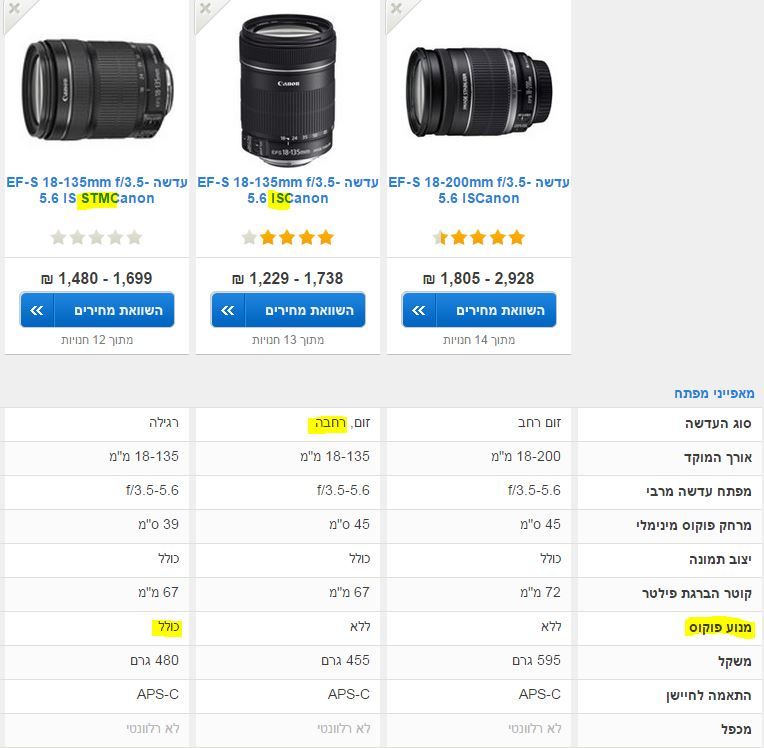Click the highlighted מנוע פוקוס row label

(720, 627)
